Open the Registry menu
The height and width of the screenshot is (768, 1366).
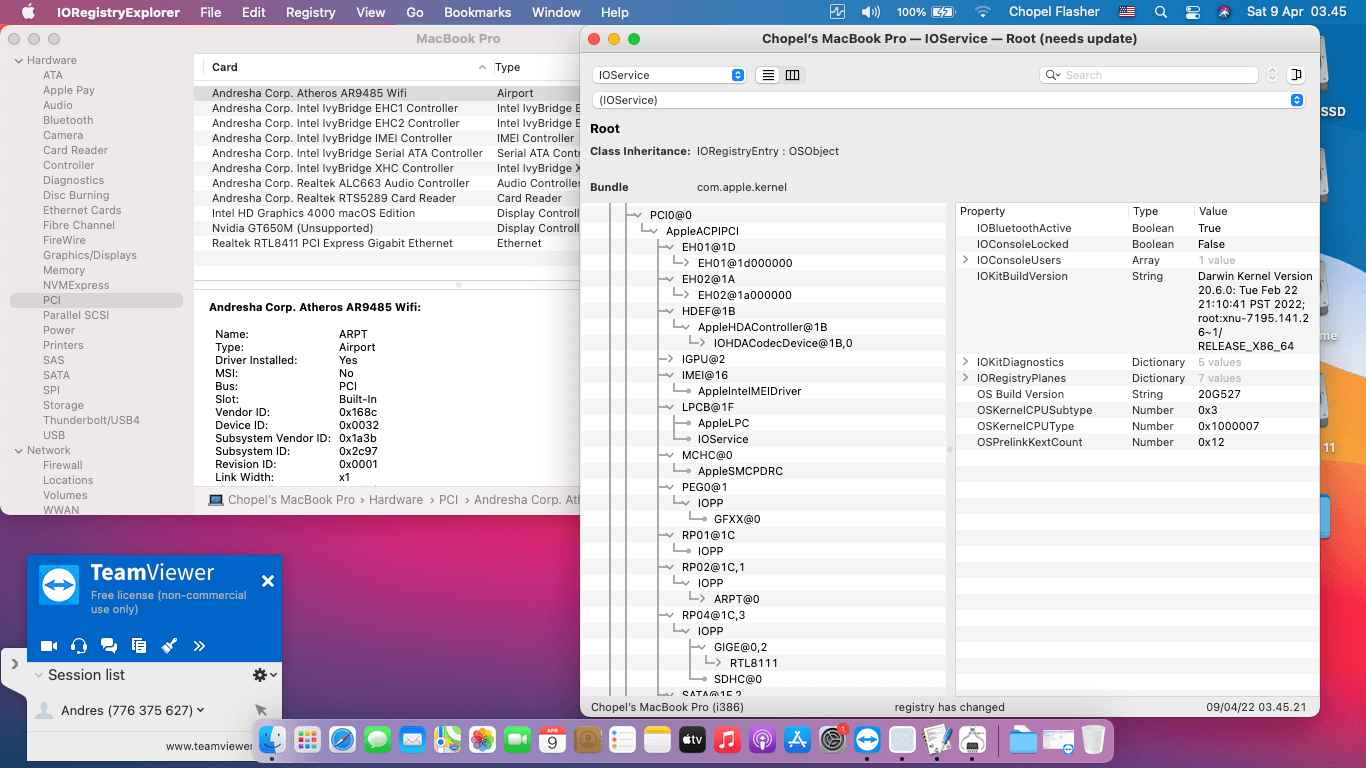coord(310,12)
